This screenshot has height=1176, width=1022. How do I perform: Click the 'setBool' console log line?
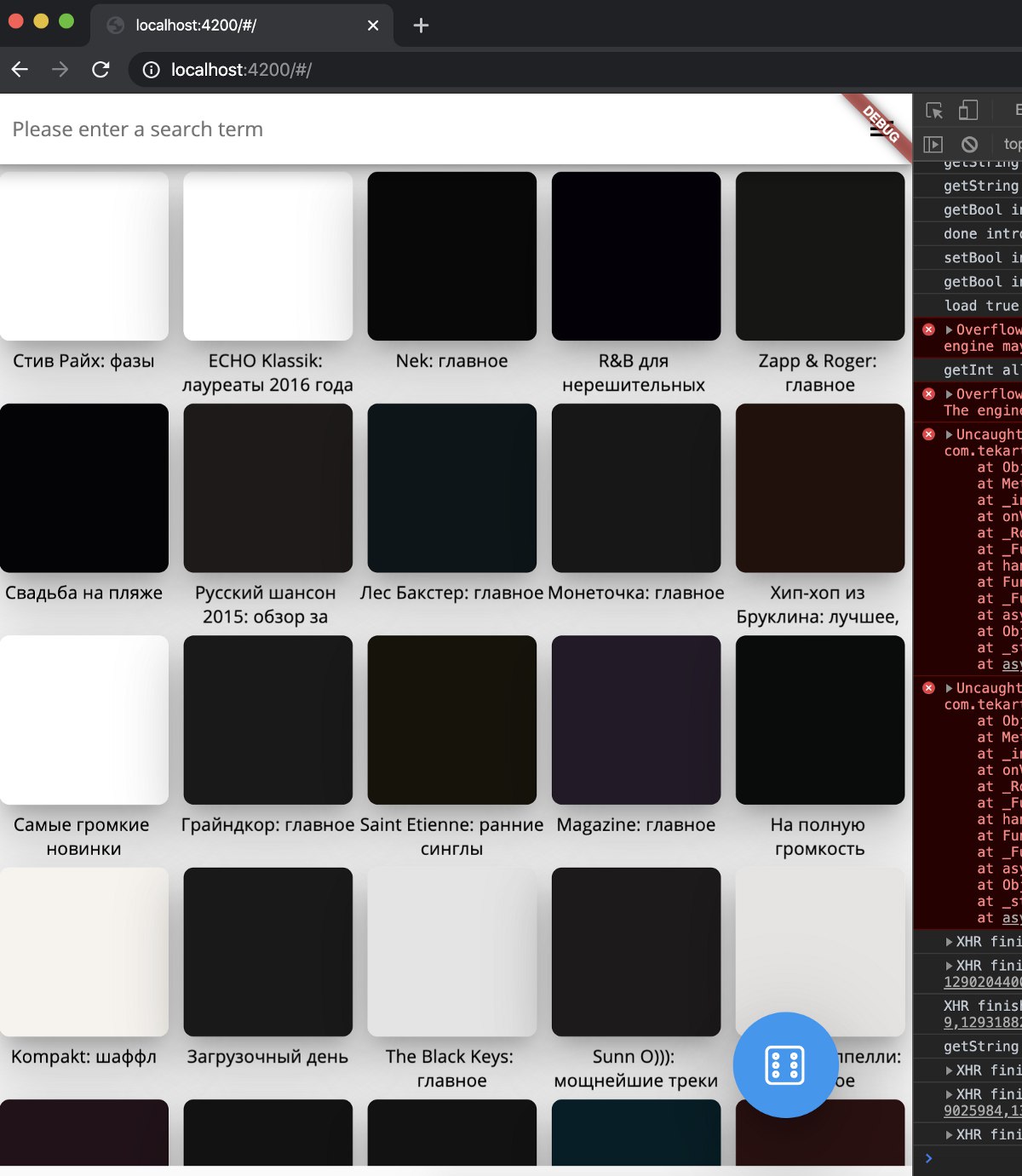coord(981,257)
